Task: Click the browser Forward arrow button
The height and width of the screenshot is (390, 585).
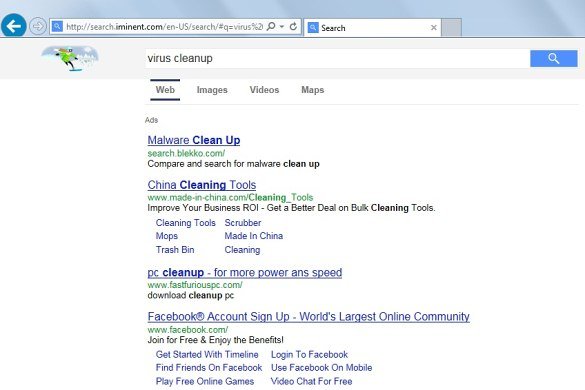Action: (x=38, y=26)
